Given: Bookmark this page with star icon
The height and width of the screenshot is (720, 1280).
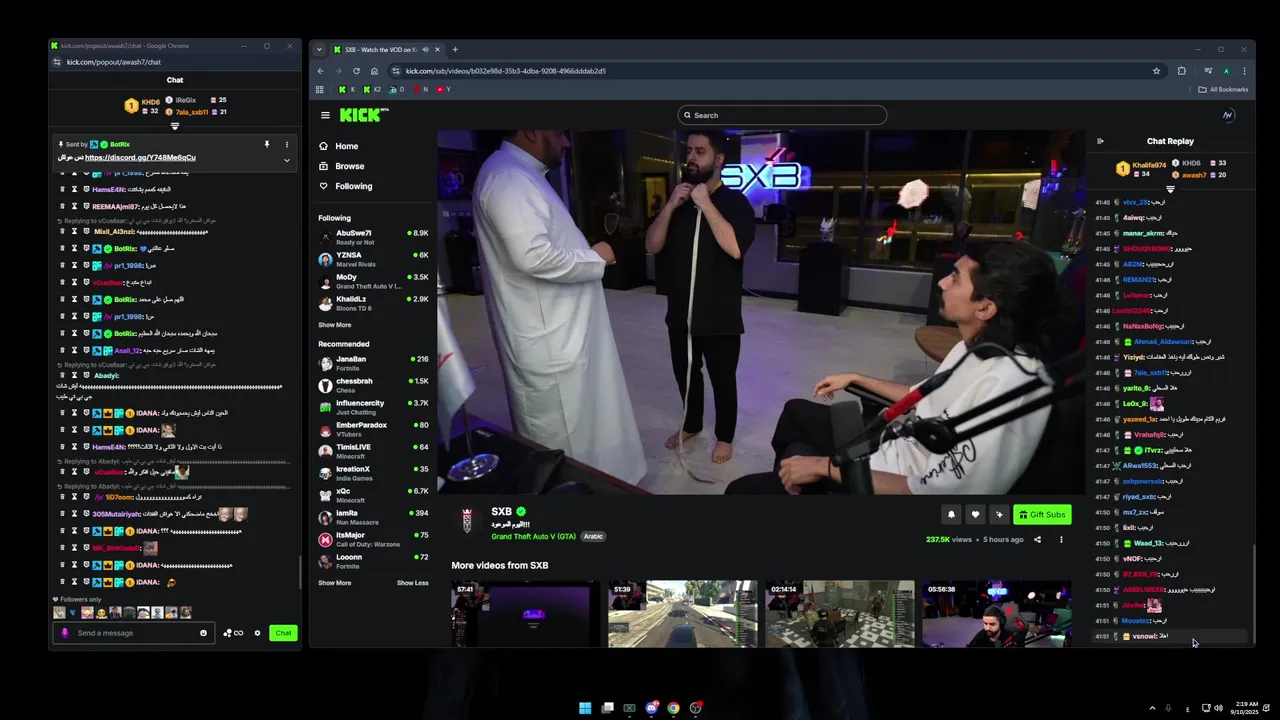Looking at the screenshot, I should coord(1156,71).
